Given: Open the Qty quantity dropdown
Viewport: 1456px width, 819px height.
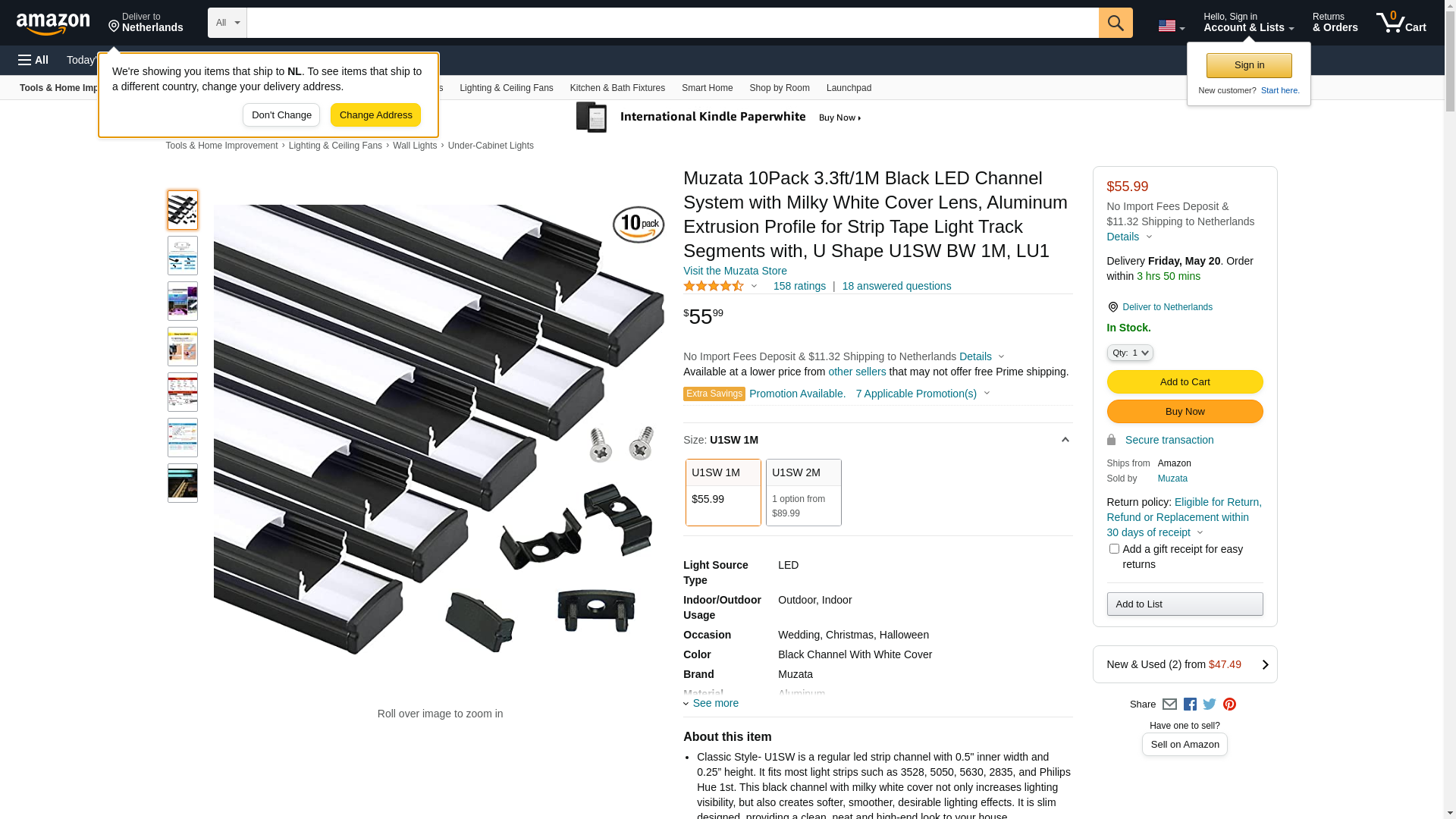Looking at the screenshot, I should click(1130, 353).
